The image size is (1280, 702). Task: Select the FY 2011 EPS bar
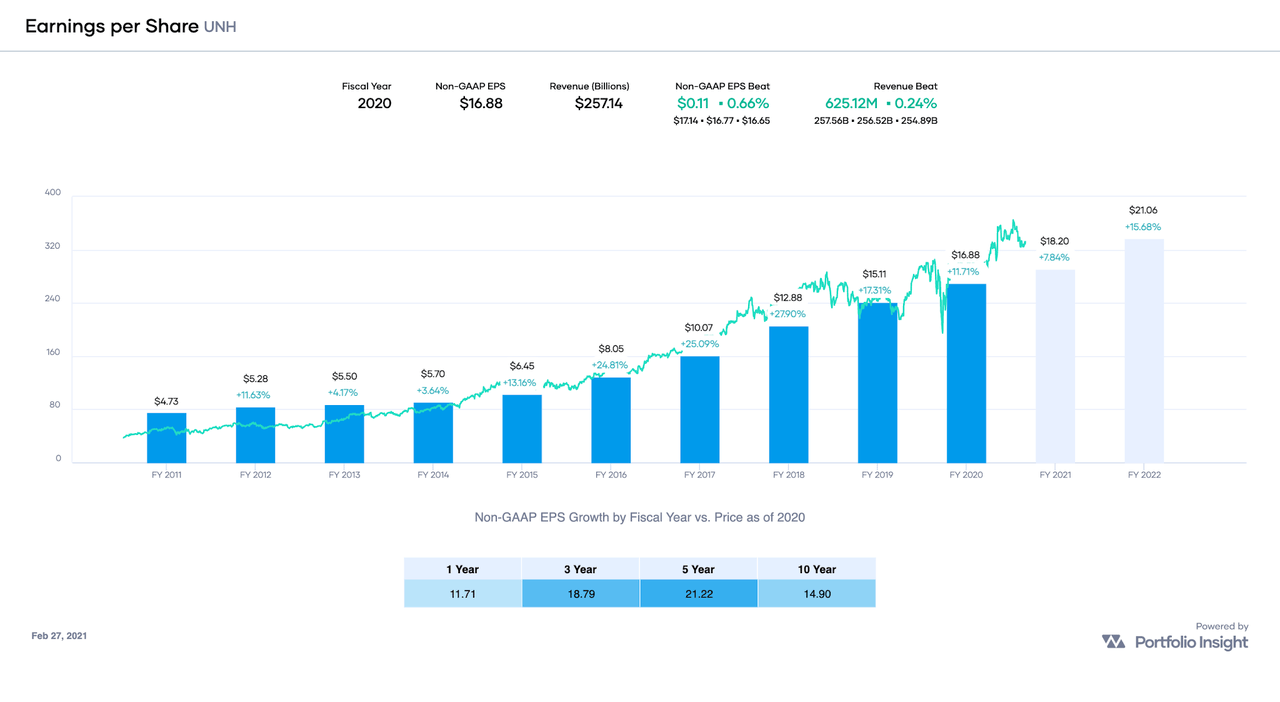pyautogui.click(x=167, y=438)
